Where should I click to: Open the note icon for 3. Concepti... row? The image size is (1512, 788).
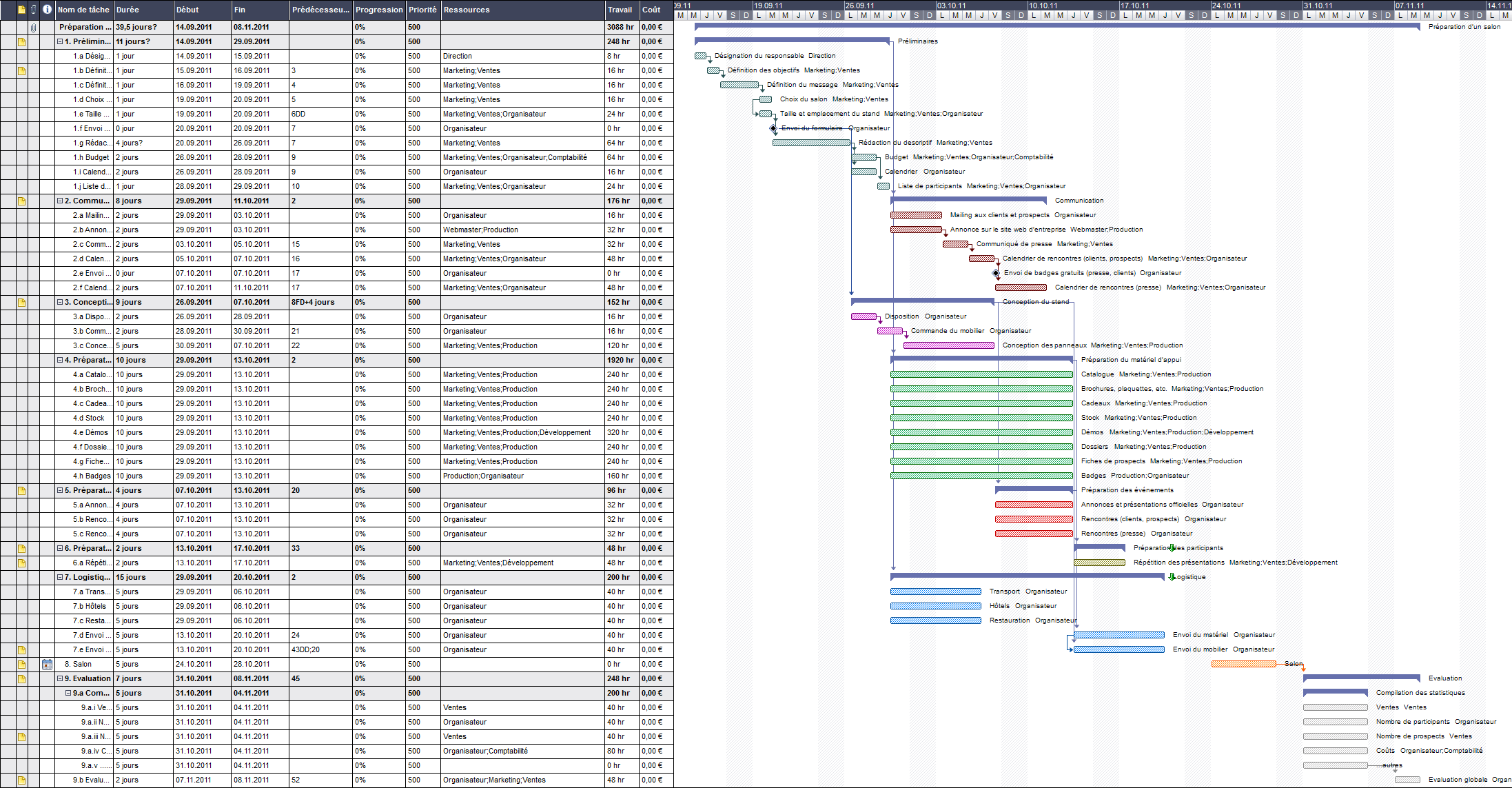(21, 303)
